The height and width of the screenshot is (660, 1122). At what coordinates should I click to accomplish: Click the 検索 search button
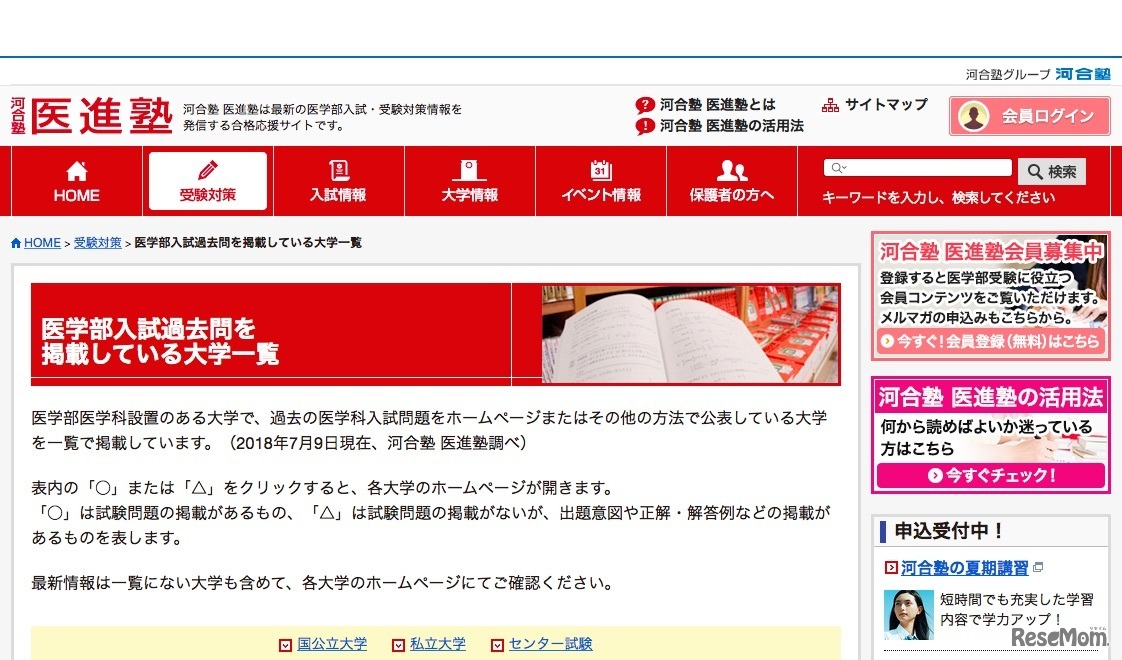pyautogui.click(x=1052, y=172)
